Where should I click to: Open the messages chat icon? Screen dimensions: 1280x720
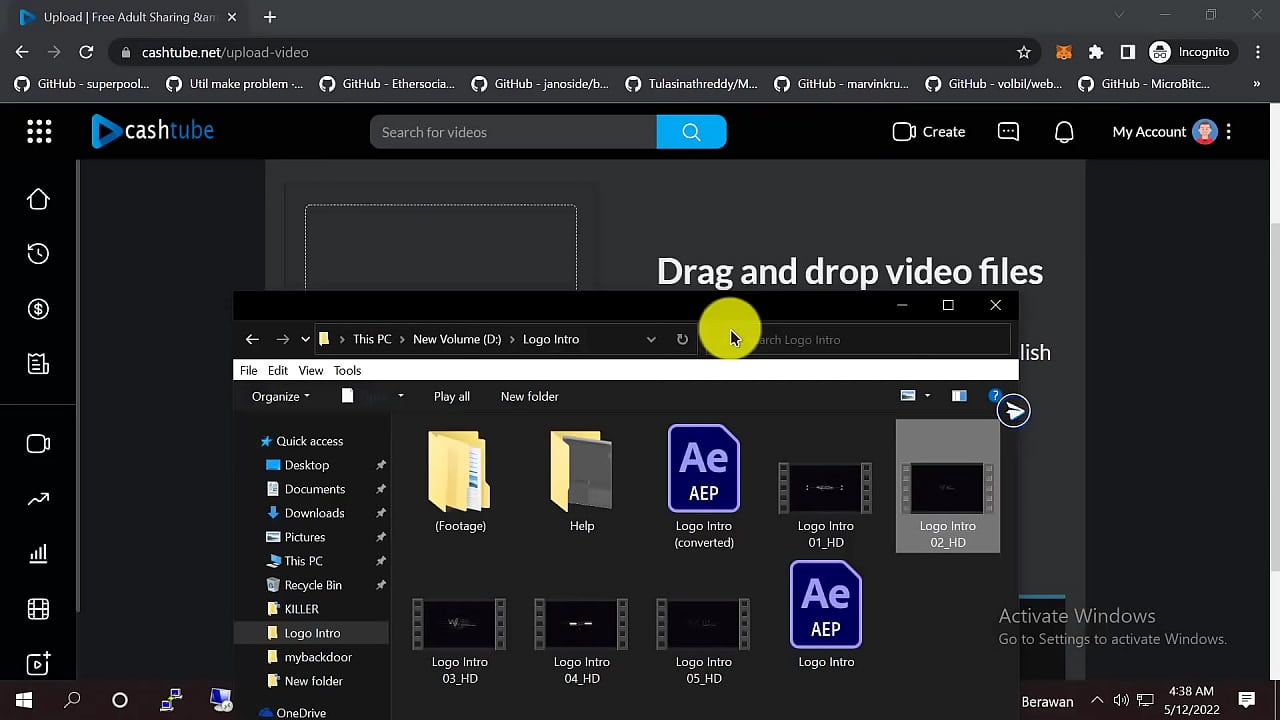1008,132
